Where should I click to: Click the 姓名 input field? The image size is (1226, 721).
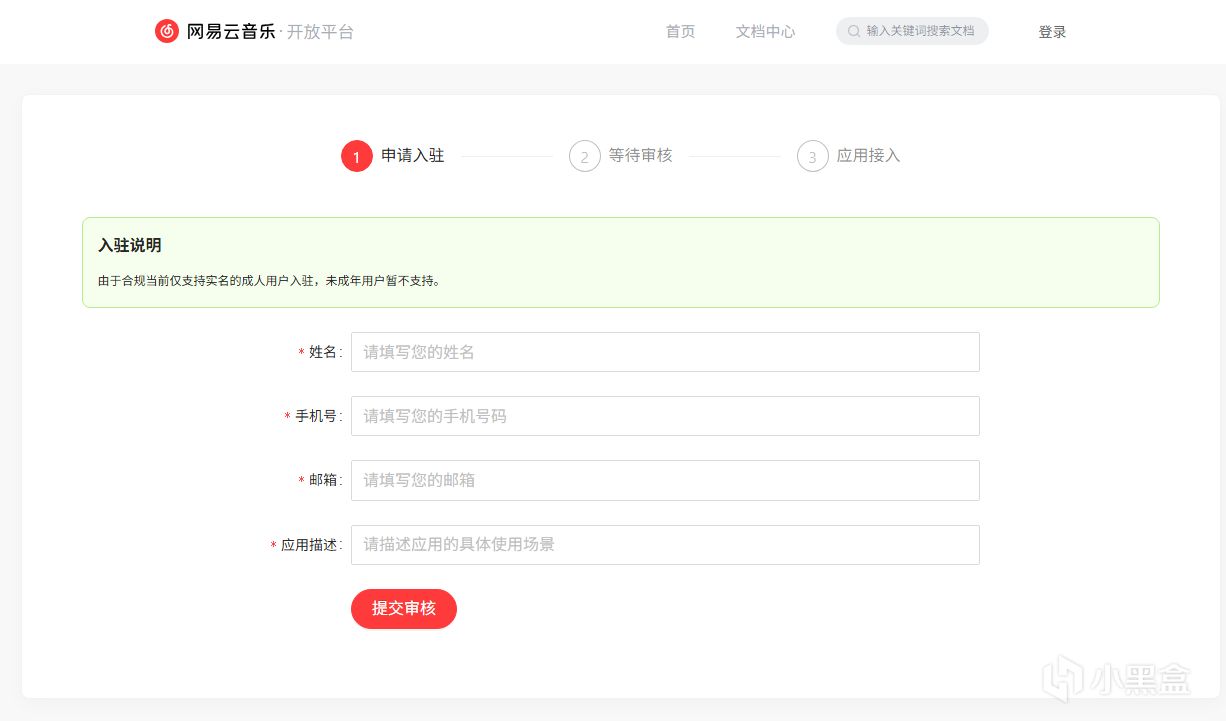(x=665, y=352)
